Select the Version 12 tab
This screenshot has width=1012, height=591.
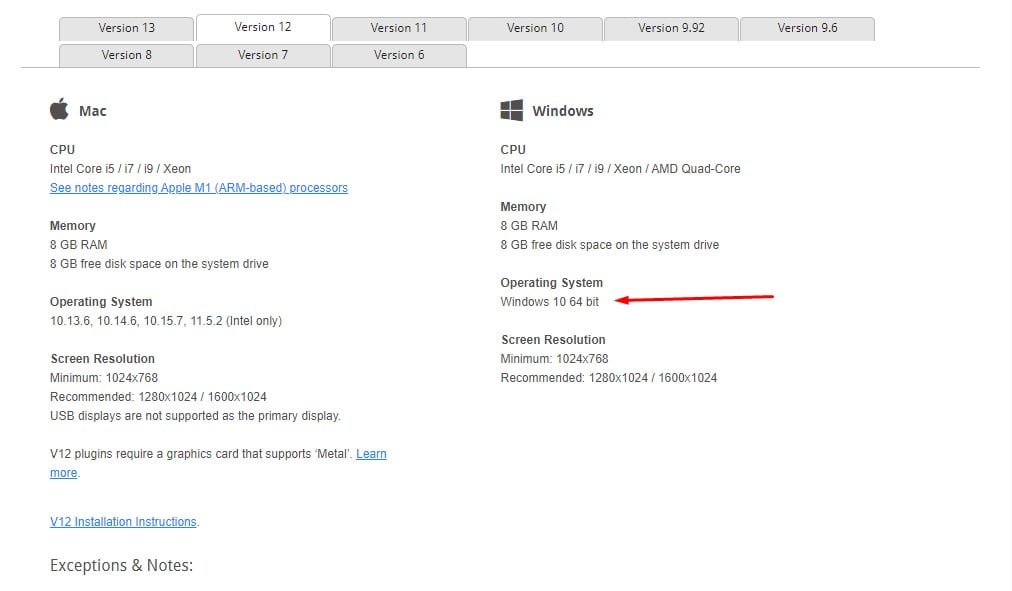tap(263, 27)
